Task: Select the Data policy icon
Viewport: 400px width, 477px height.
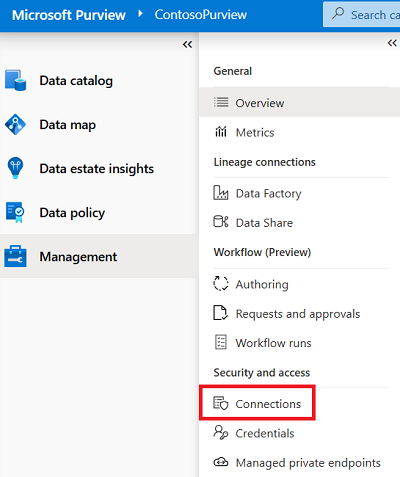Action: pos(15,212)
